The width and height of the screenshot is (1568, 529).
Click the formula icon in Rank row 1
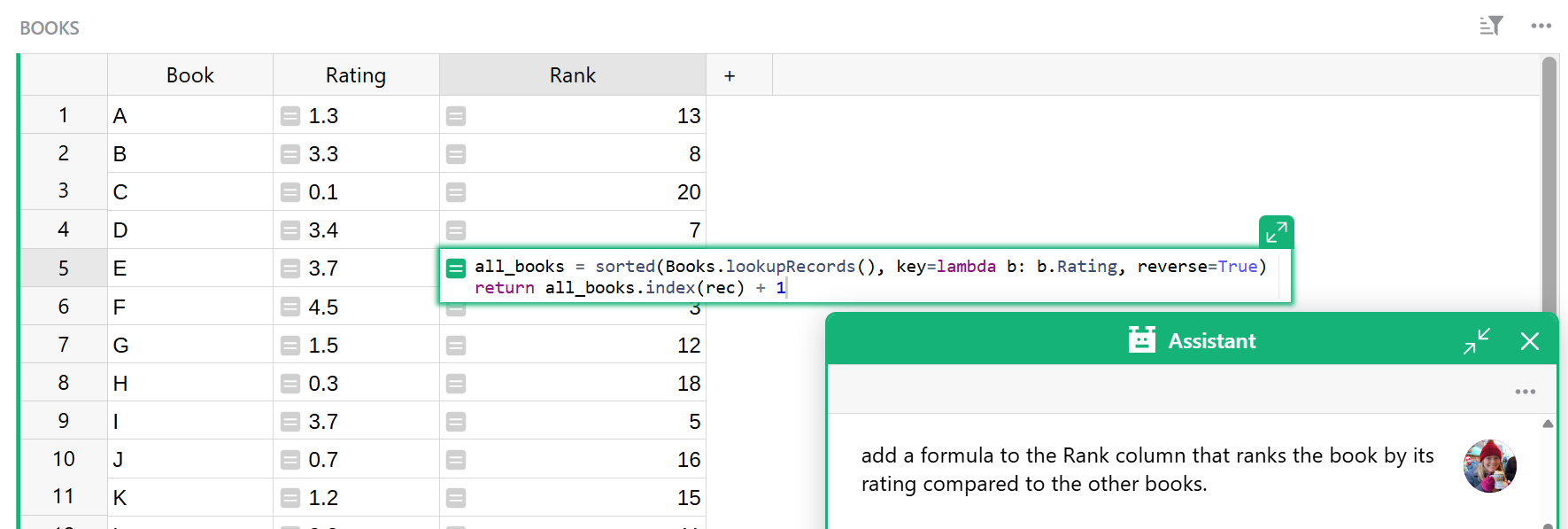[456, 116]
